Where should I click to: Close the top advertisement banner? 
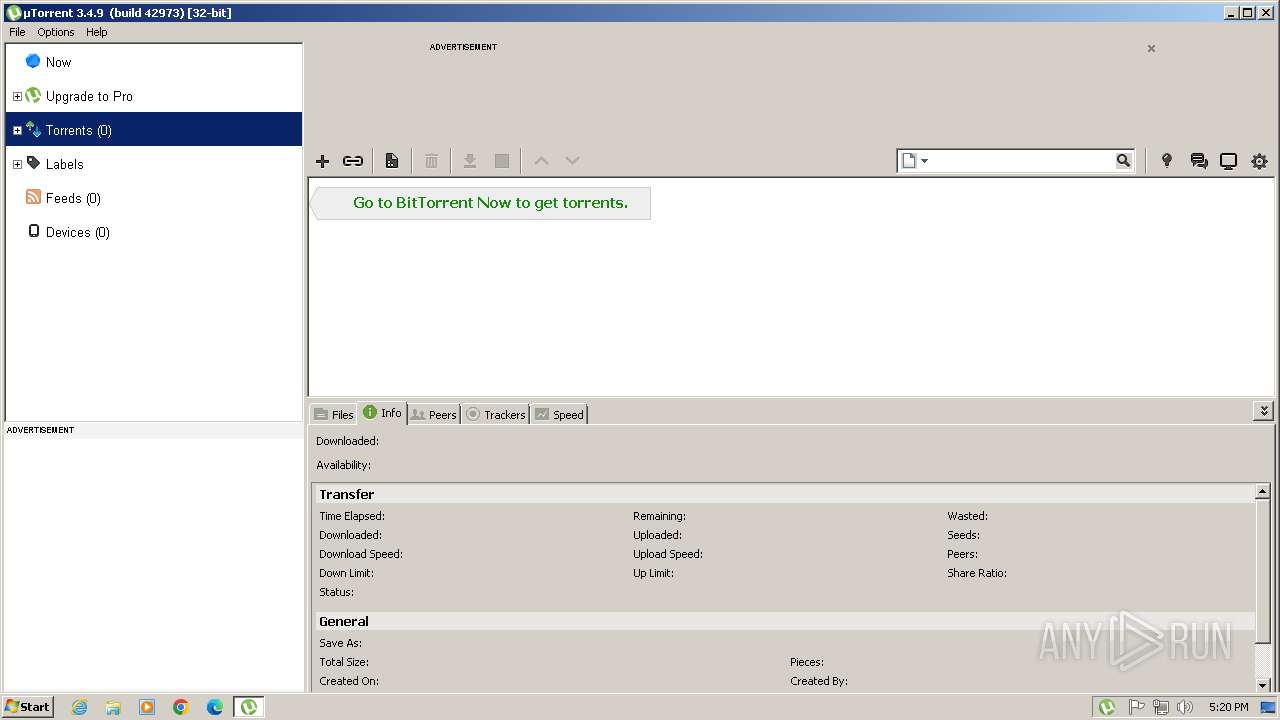[x=1151, y=48]
